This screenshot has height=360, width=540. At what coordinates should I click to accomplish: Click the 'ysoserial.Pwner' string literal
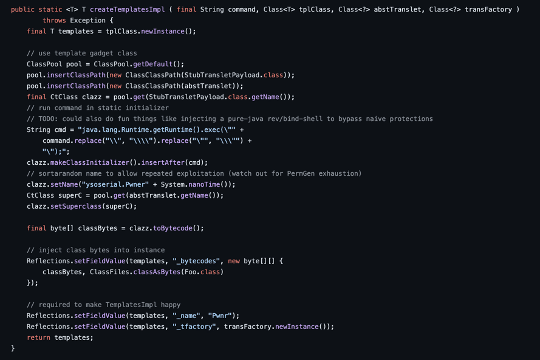[115, 185]
